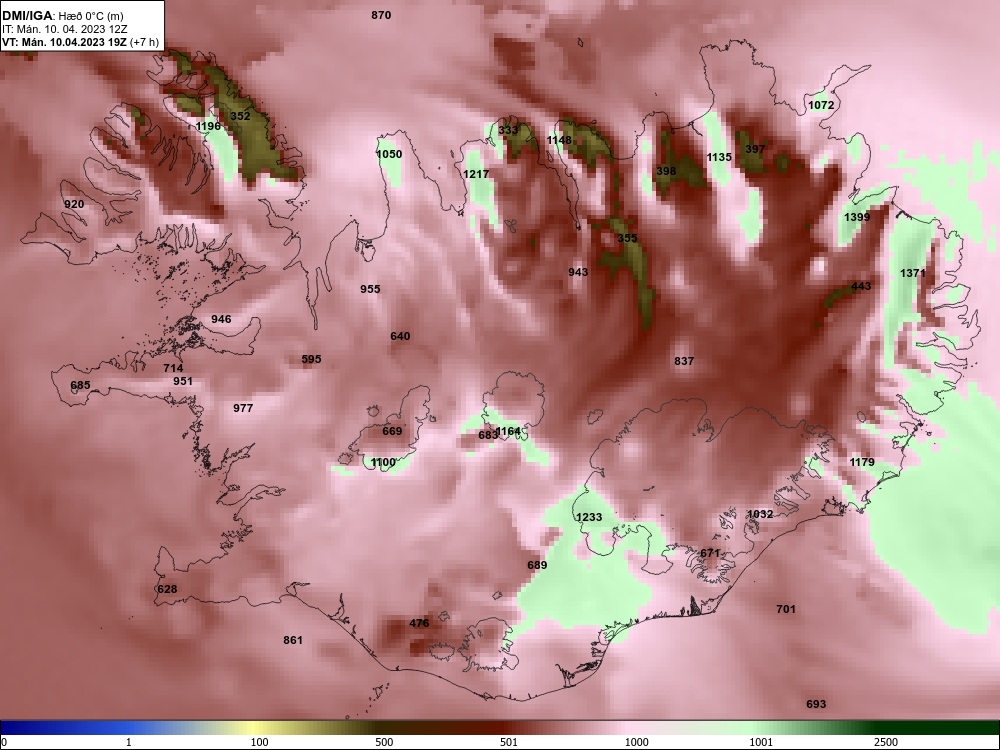Click the 714 value label
The height and width of the screenshot is (750, 1000).
tap(173, 368)
